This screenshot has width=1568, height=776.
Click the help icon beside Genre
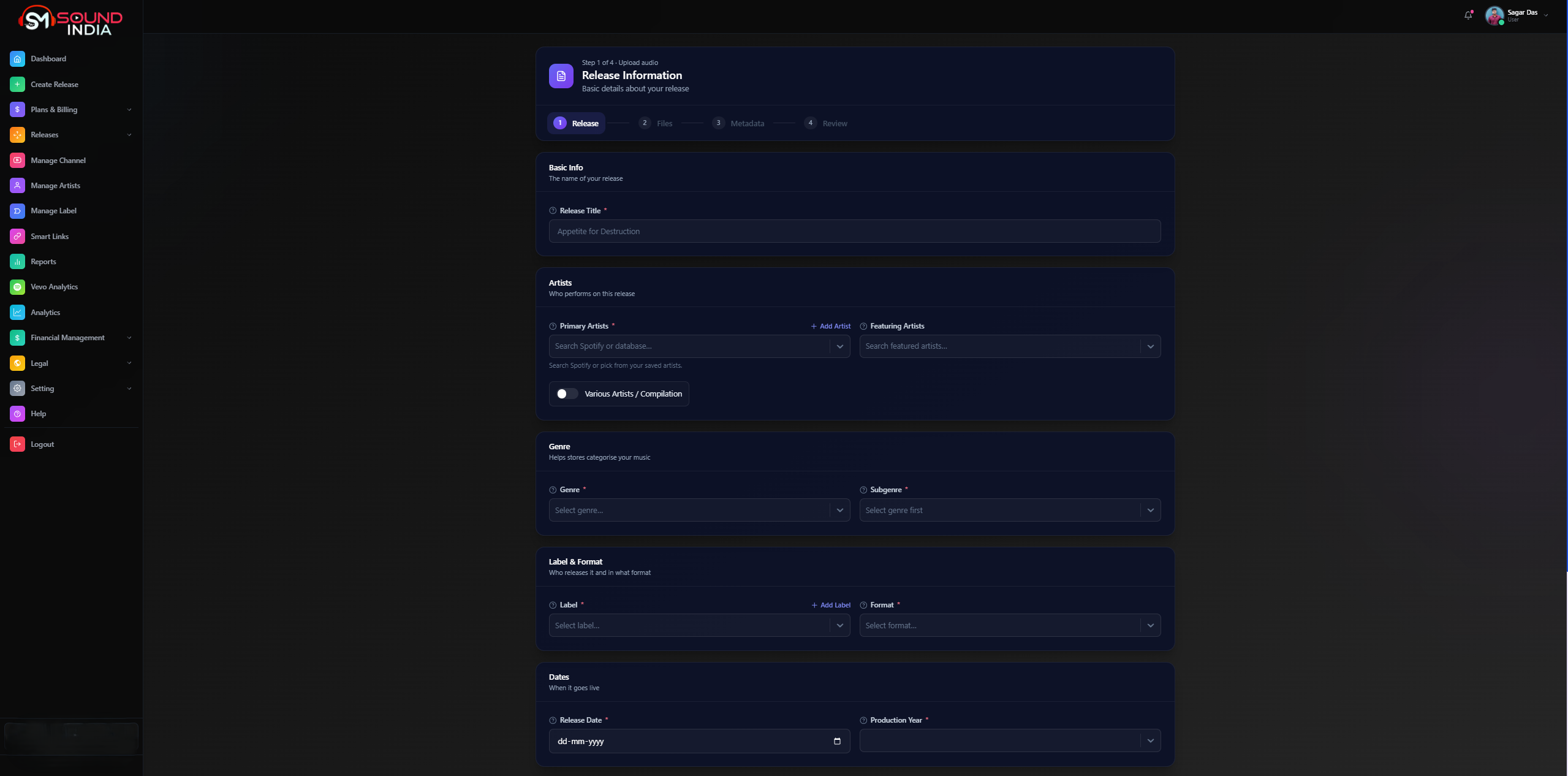coord(553,490)
